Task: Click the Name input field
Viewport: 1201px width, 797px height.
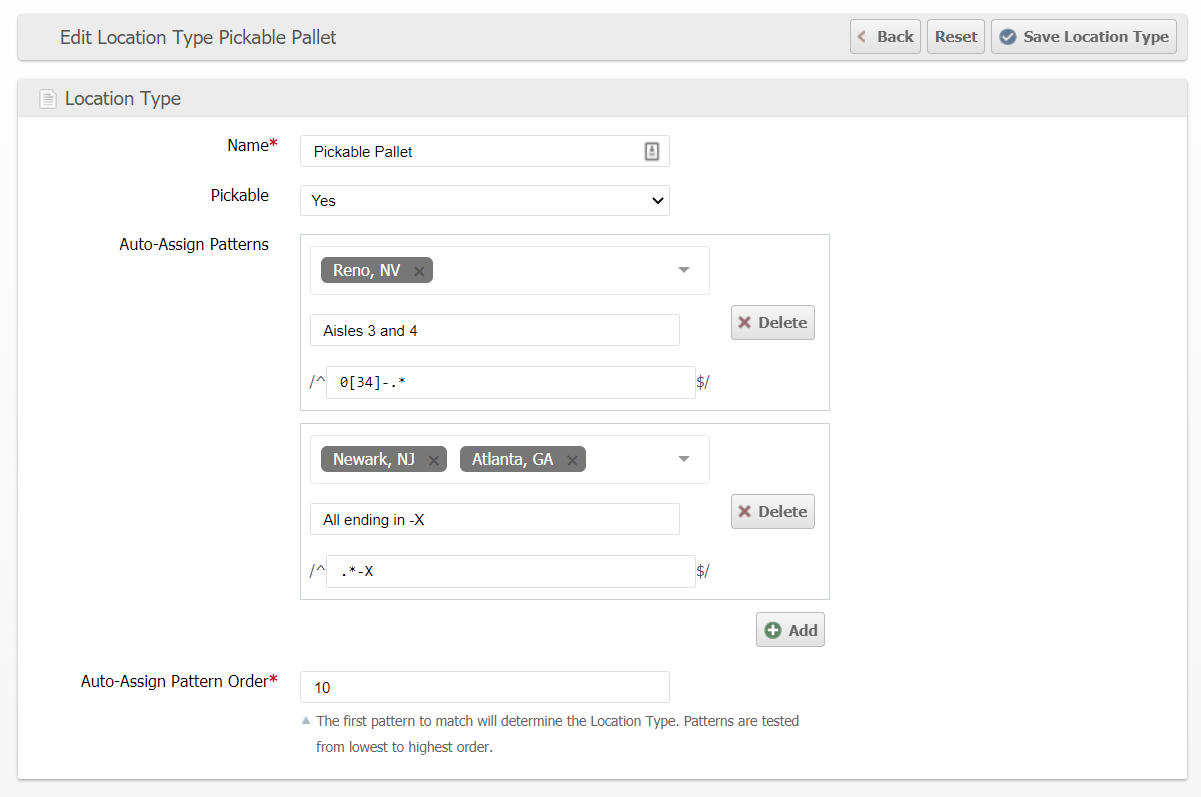Action: point(472,152)
